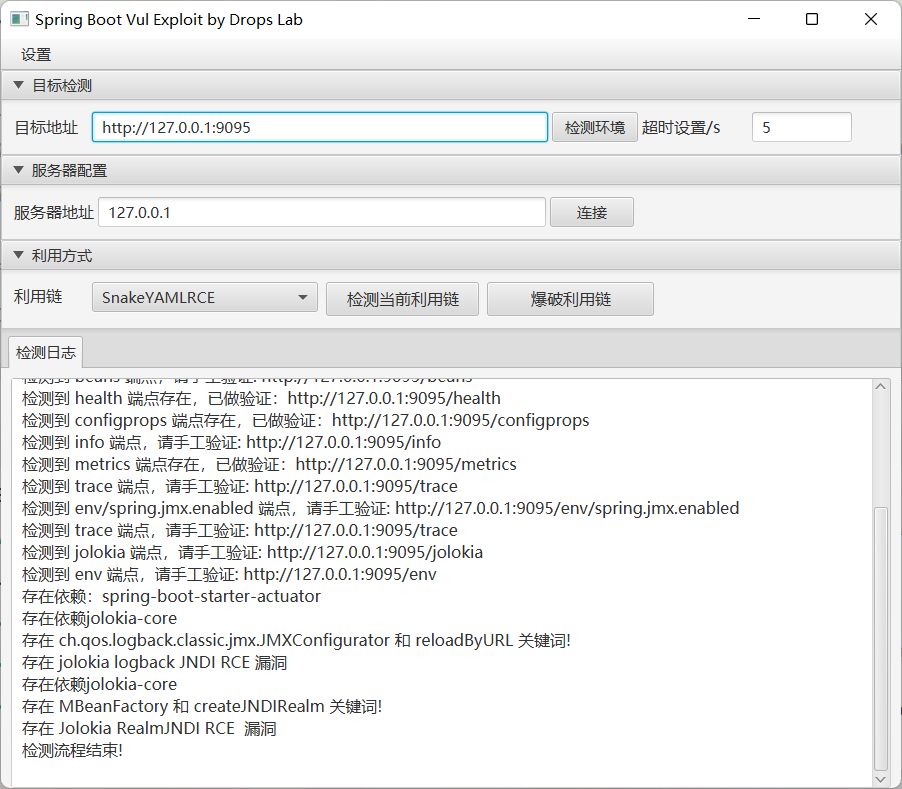Click the scrollbar up arrow in the log

point(882,386)
